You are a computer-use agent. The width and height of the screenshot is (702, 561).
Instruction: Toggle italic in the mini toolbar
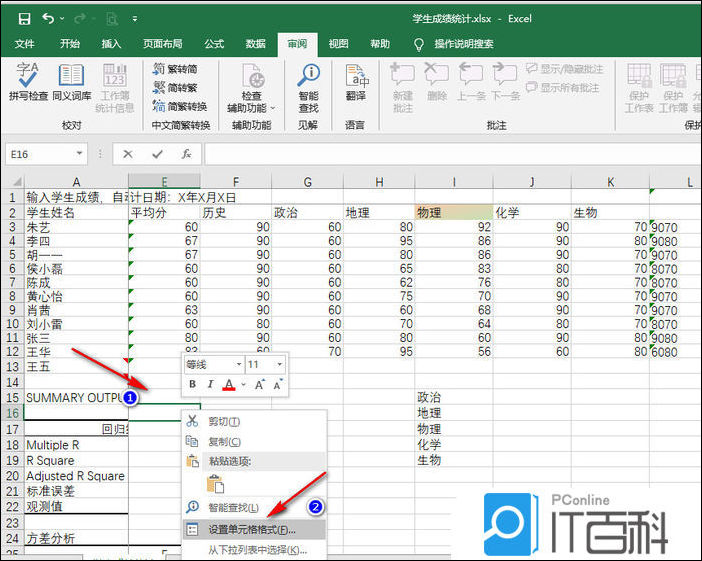[210, 385]
